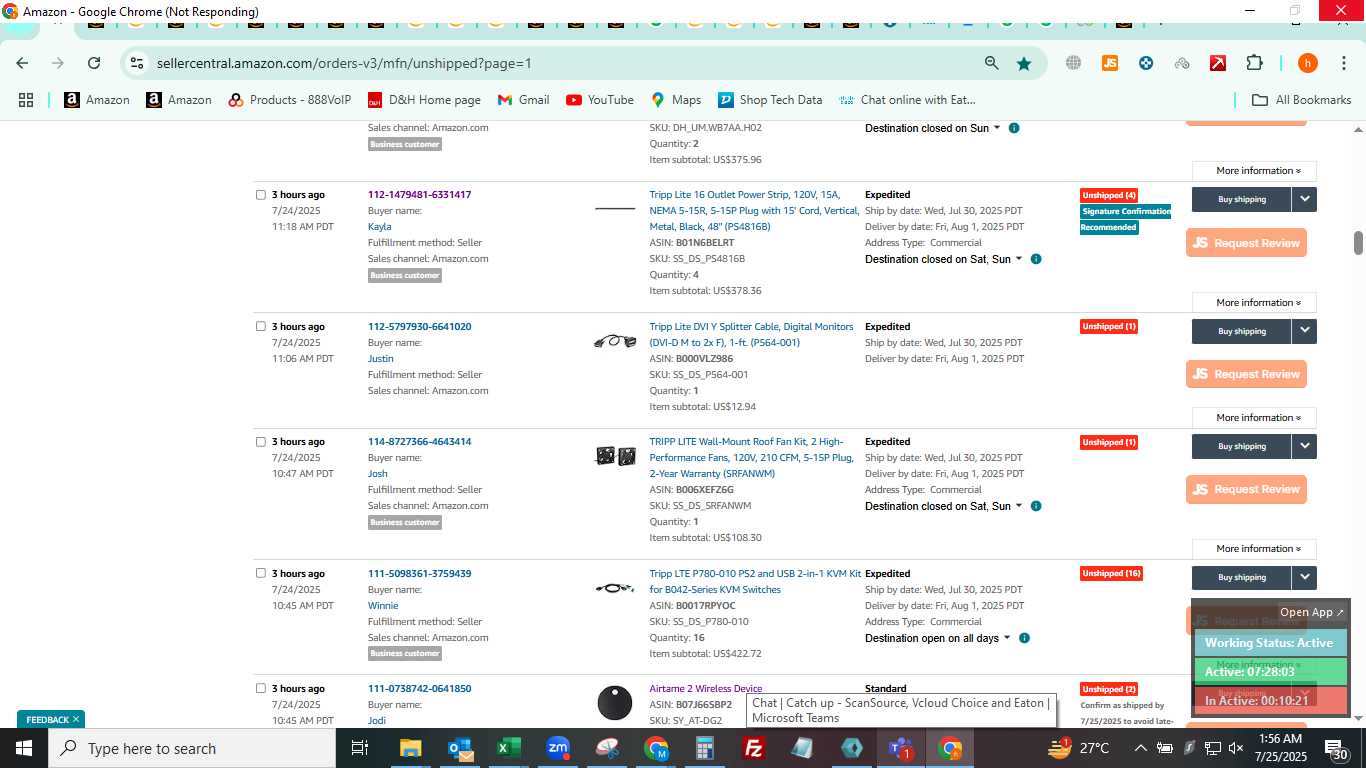The image size is (1366, 768).
Task: Select checkbox for order 112-5797930-6641020
Action: [261, 327]
